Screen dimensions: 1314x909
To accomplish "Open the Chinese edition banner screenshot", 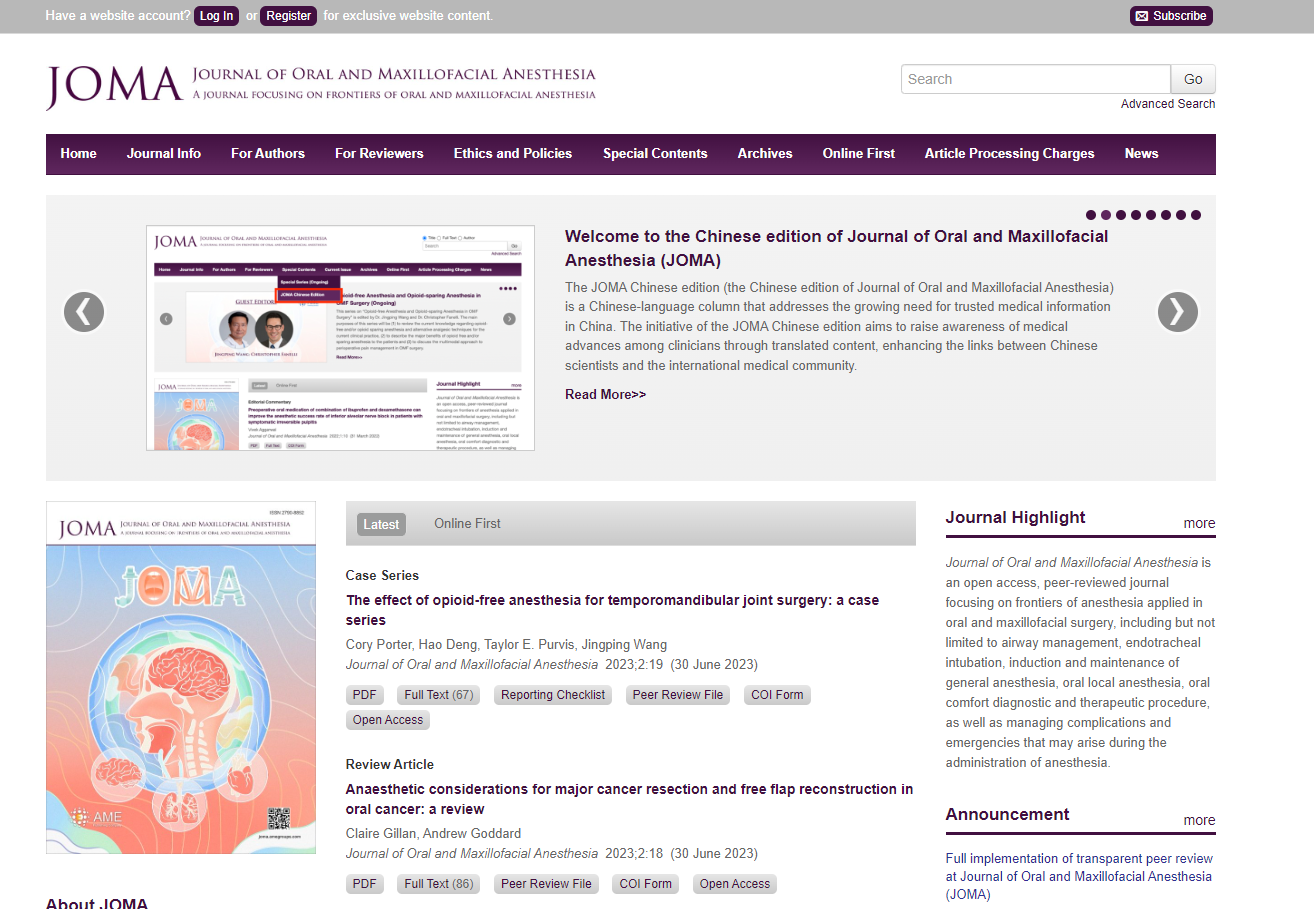I will point(340,338).
